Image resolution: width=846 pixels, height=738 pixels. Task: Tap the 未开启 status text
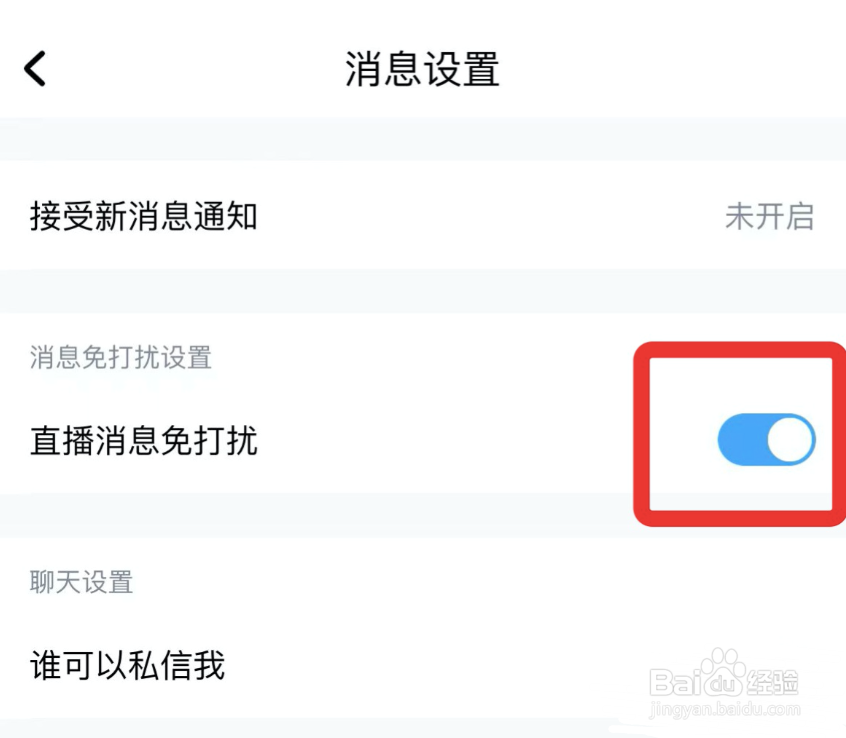pyautogui.click(x=769, y=216)
